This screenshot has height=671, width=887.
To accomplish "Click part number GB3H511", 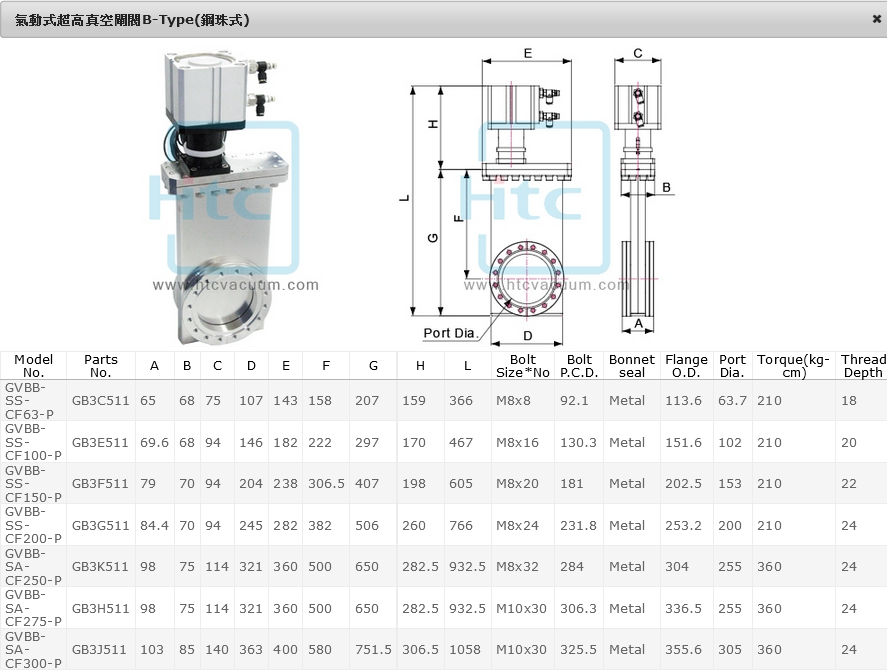I will 101,608.
